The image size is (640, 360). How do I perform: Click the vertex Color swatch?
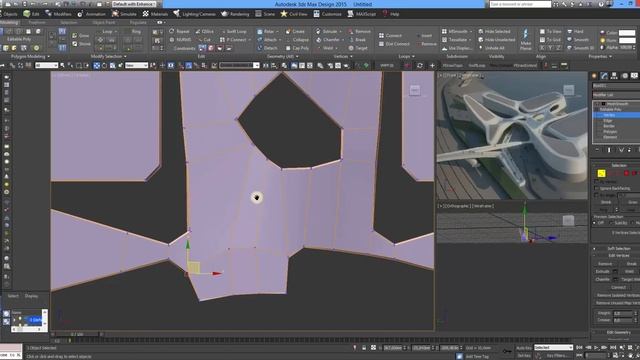(627, 33)
